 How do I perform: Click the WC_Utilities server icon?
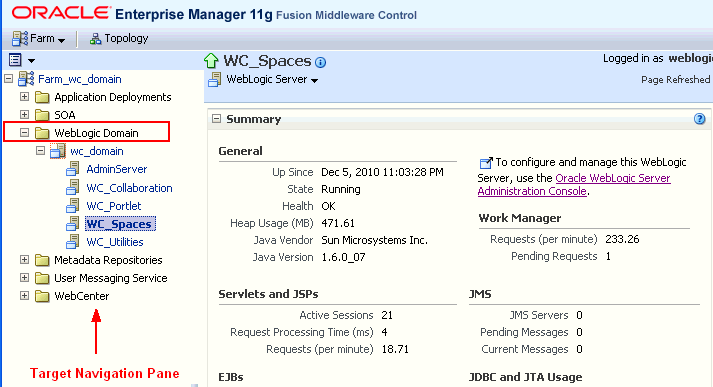coord(73,241)
